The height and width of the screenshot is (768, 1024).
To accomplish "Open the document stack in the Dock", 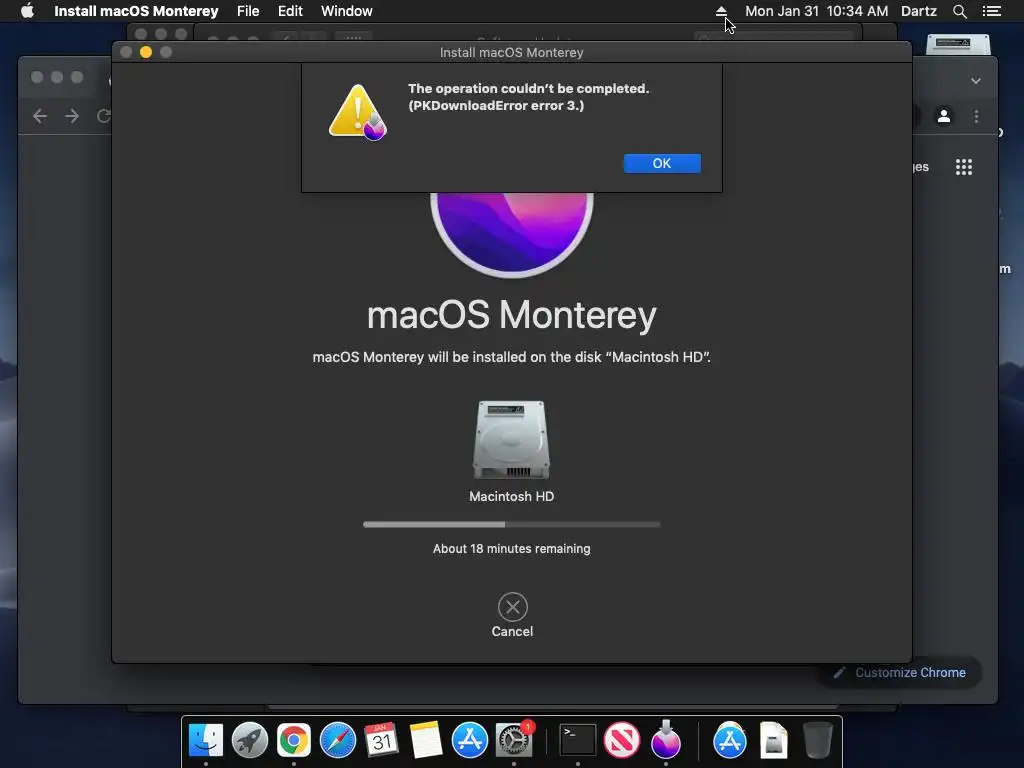I will [x=774, y=741].
